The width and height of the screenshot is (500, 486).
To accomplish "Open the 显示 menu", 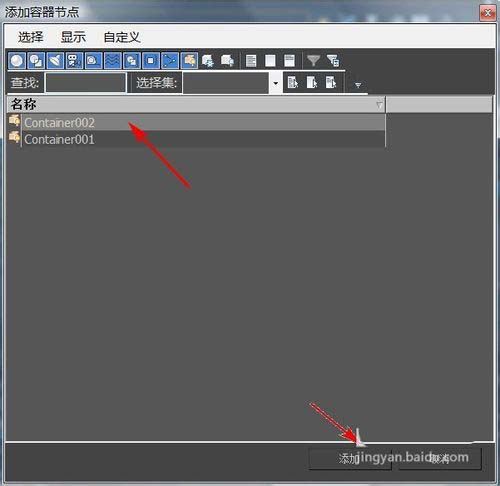I will pos(73,37).
